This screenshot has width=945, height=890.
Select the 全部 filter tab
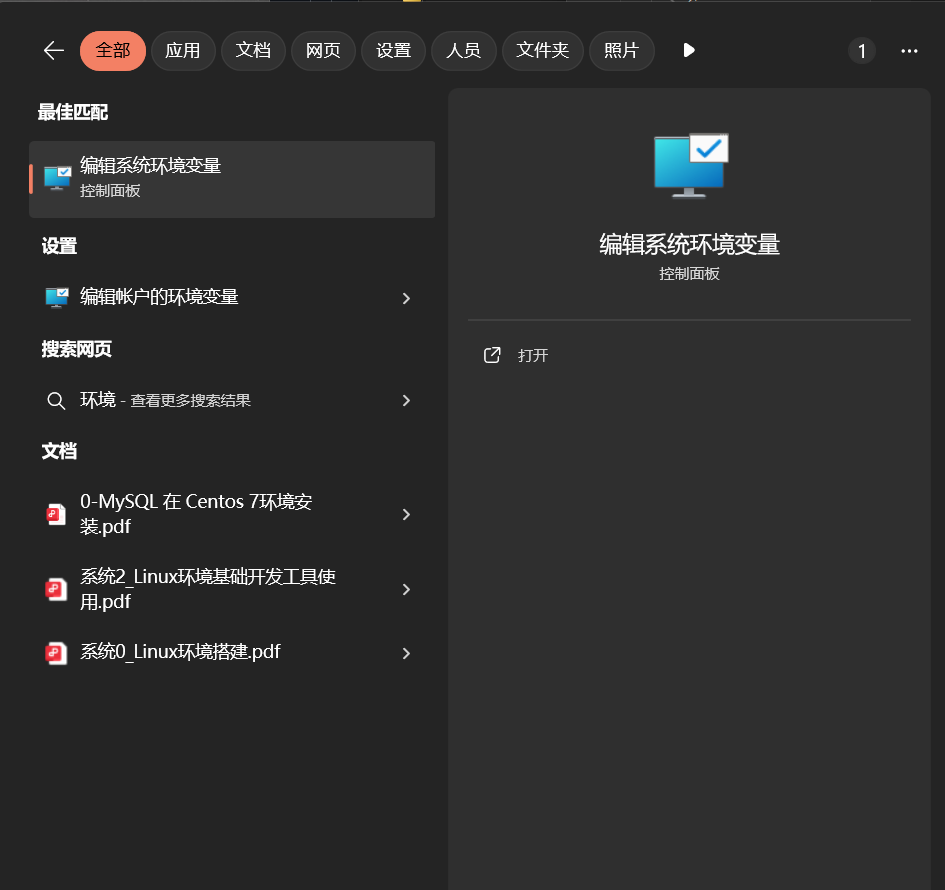coord(113,51)
